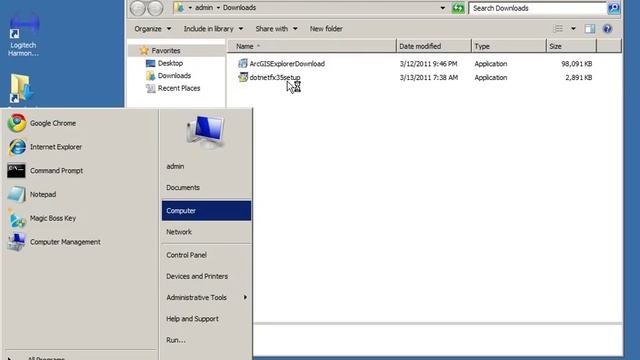Sort files by Name column
This screenshot has height=360, width=640.
[311, 46]
